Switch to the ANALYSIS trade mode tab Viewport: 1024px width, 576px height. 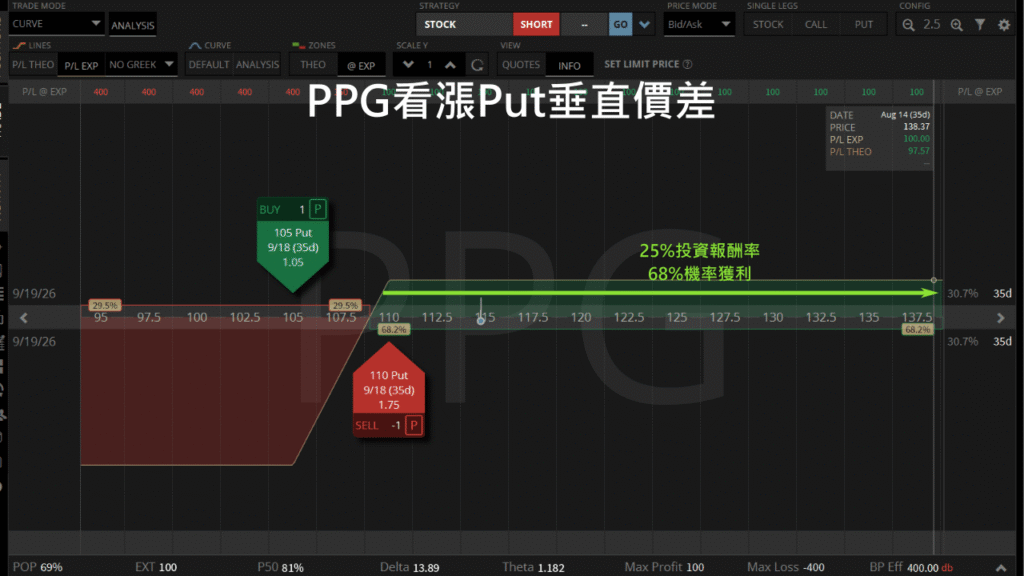coord(133,25)
